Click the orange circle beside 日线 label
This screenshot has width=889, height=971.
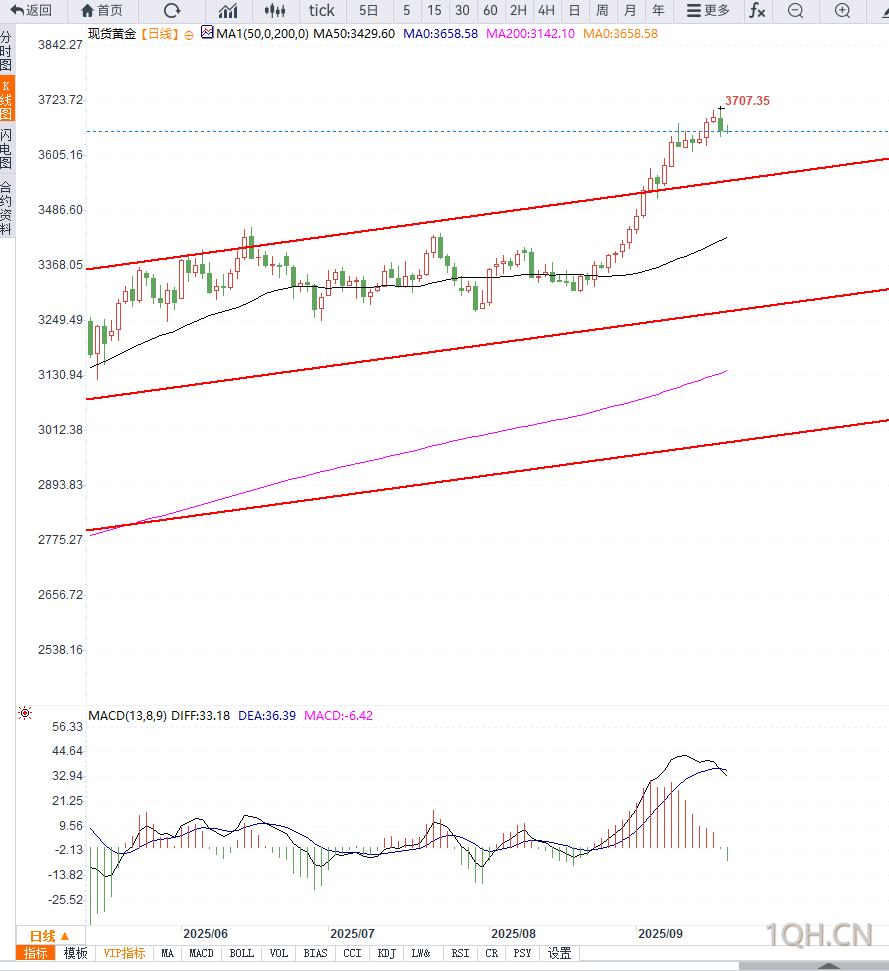(x=189, y=35)
